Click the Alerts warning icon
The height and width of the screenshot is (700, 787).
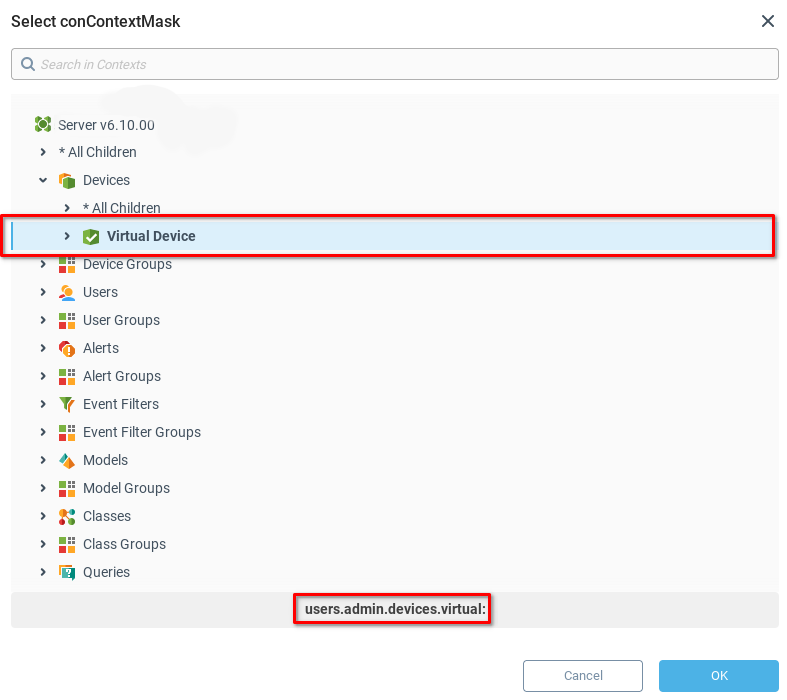coord(67,348)
